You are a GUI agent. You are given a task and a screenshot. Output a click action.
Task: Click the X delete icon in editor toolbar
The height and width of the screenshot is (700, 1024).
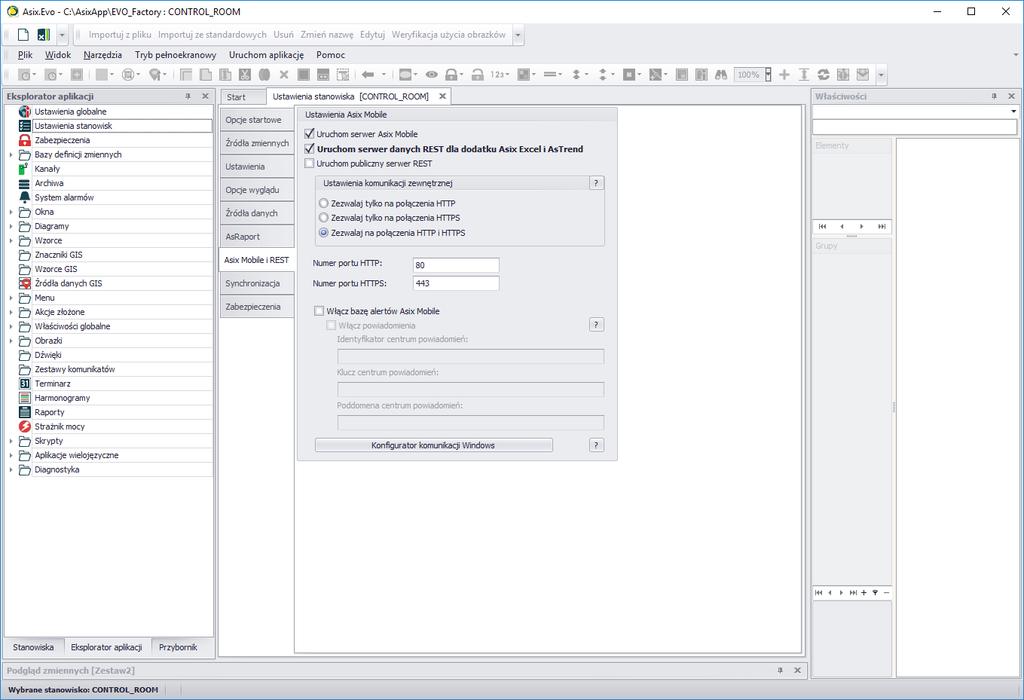coord(284,74)
